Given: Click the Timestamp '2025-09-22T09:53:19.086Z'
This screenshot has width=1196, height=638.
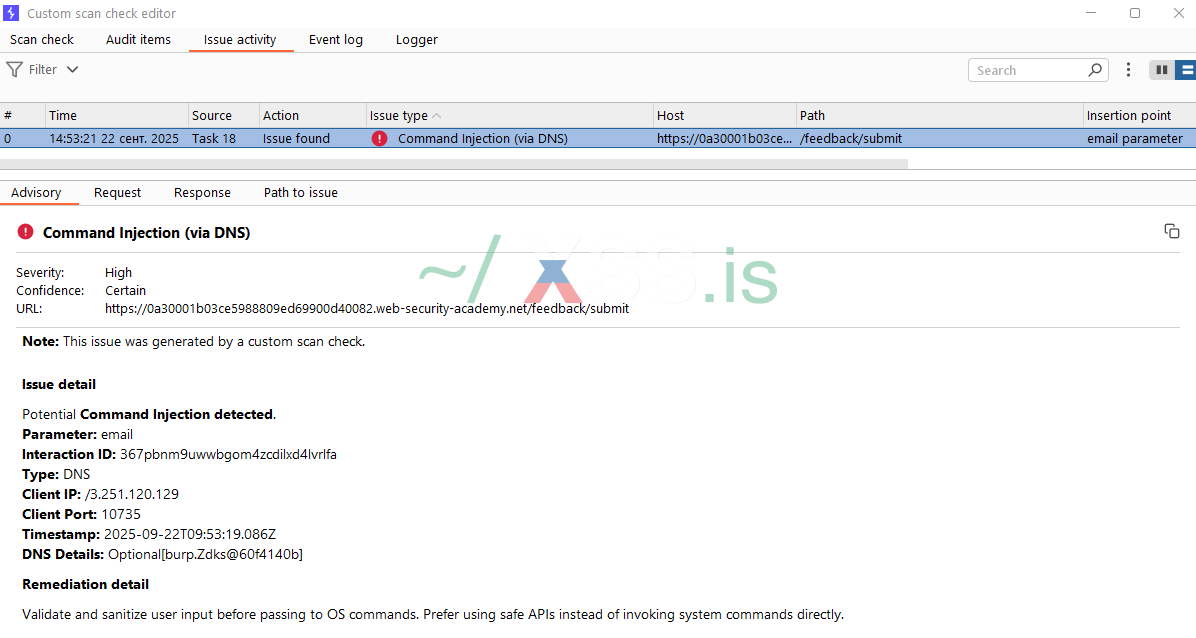Looking at the screenshot, I should tap(190, 534).
